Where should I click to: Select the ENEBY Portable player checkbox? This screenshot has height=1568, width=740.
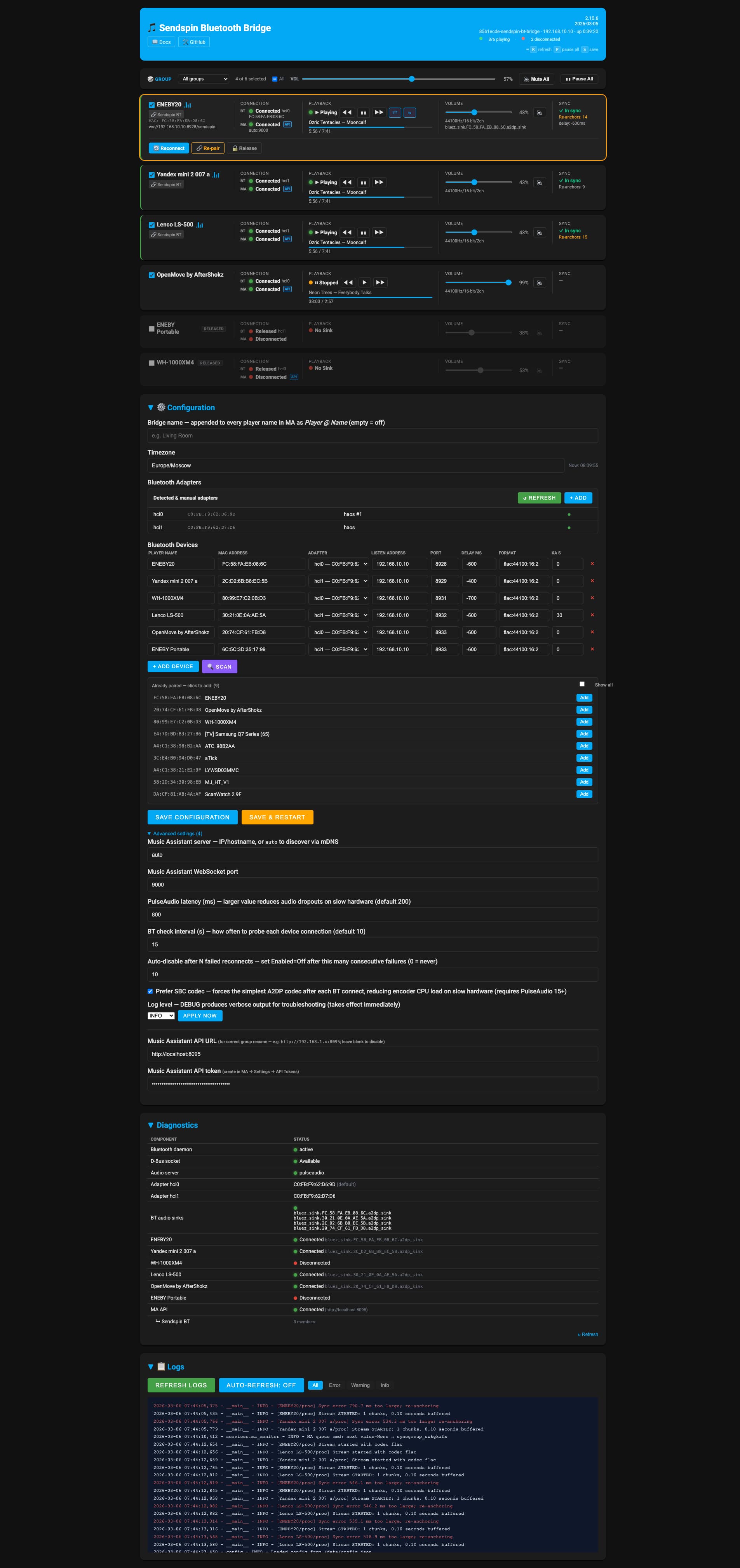(151, 329)
